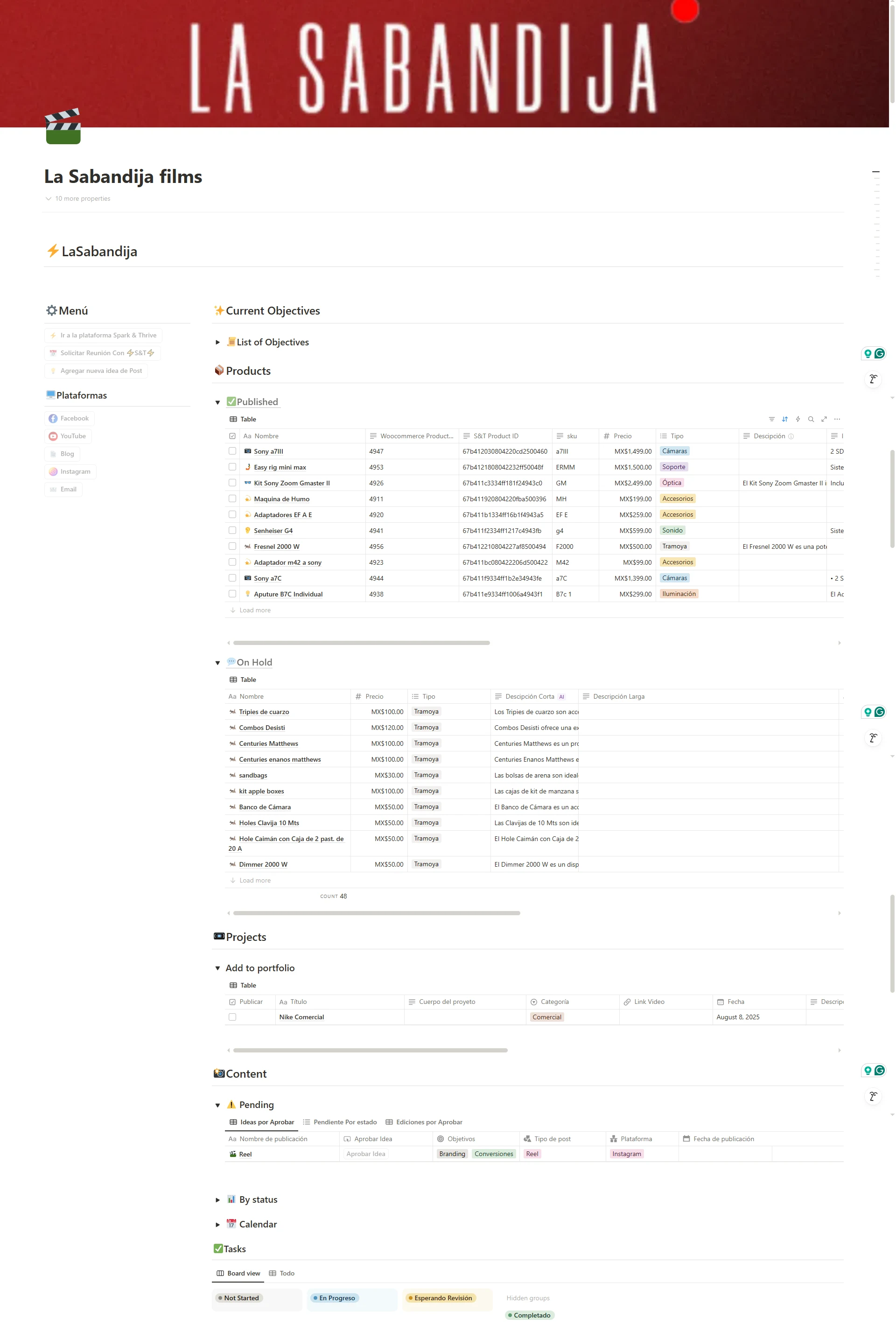Collapse the Add to portfolio toggle

218,968
